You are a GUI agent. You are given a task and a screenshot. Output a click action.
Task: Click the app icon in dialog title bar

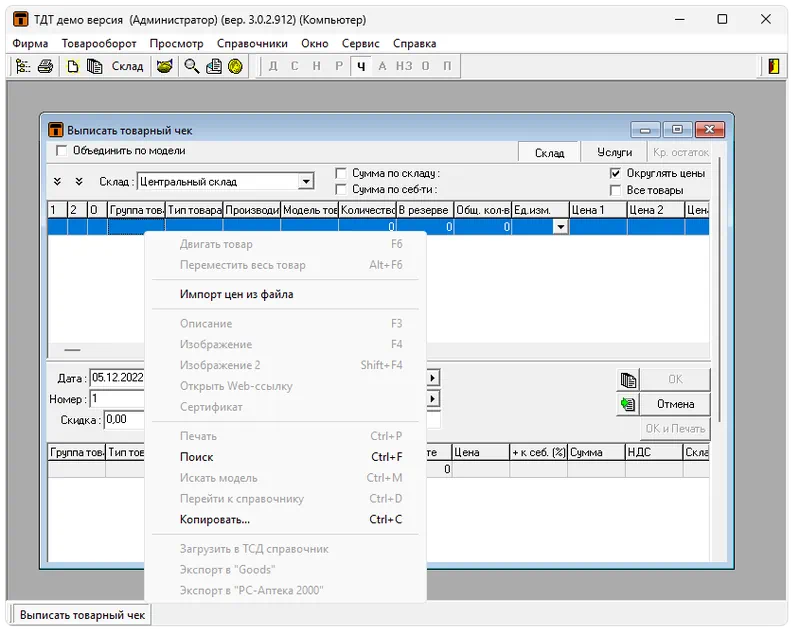coord(56,130)
